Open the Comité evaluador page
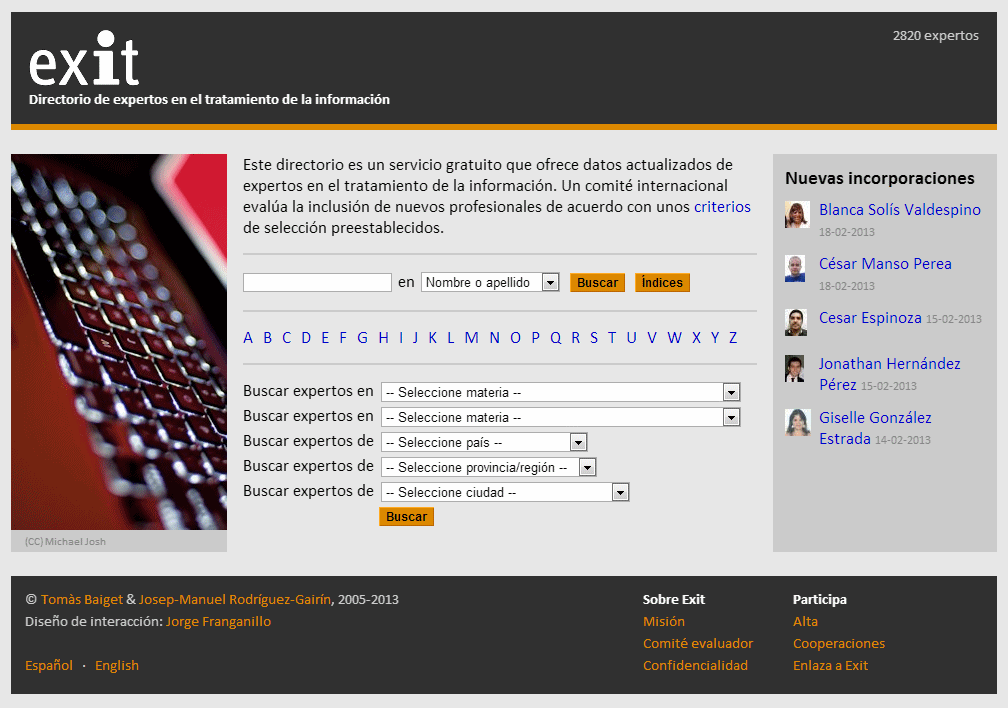The height and width of the screenshot is (708, 1008). click(698, 644)
